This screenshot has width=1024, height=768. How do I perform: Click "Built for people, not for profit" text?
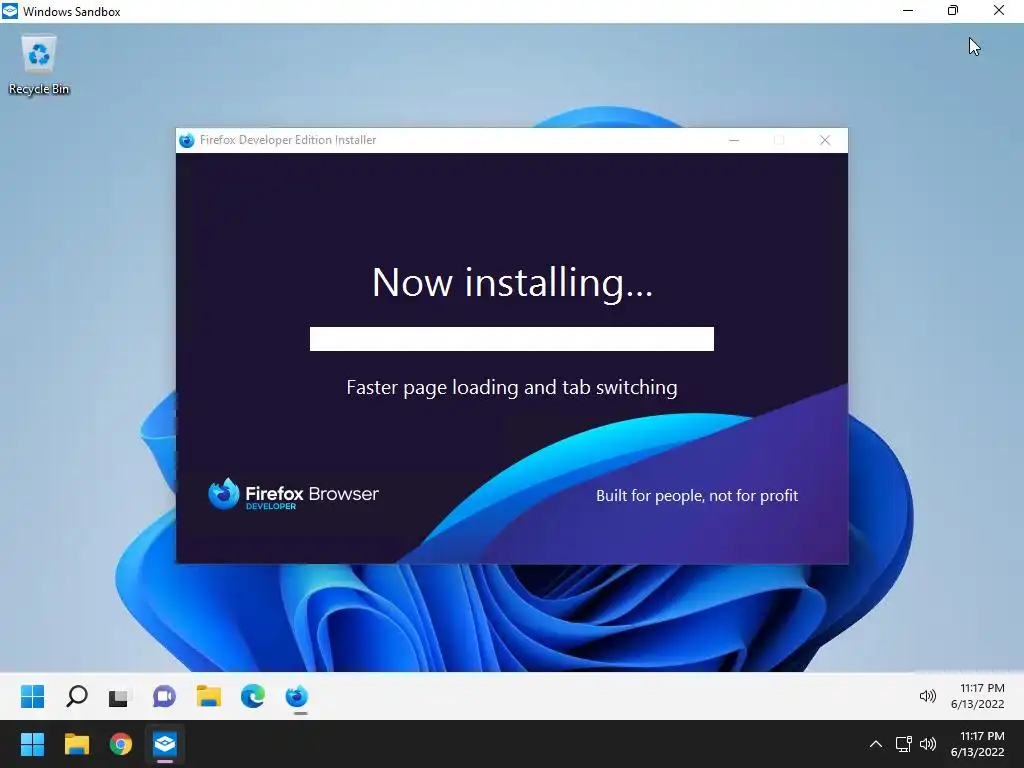tap(697, 496)
